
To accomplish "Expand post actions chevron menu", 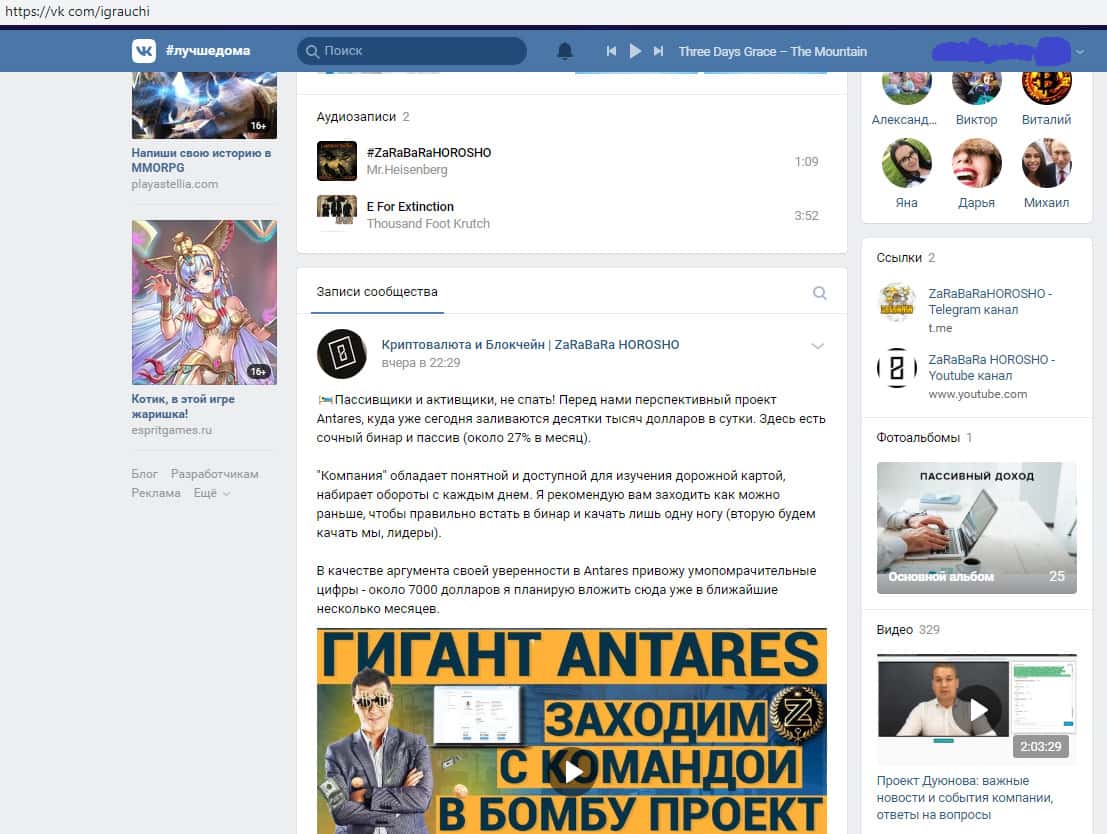I will pos(818,346).
